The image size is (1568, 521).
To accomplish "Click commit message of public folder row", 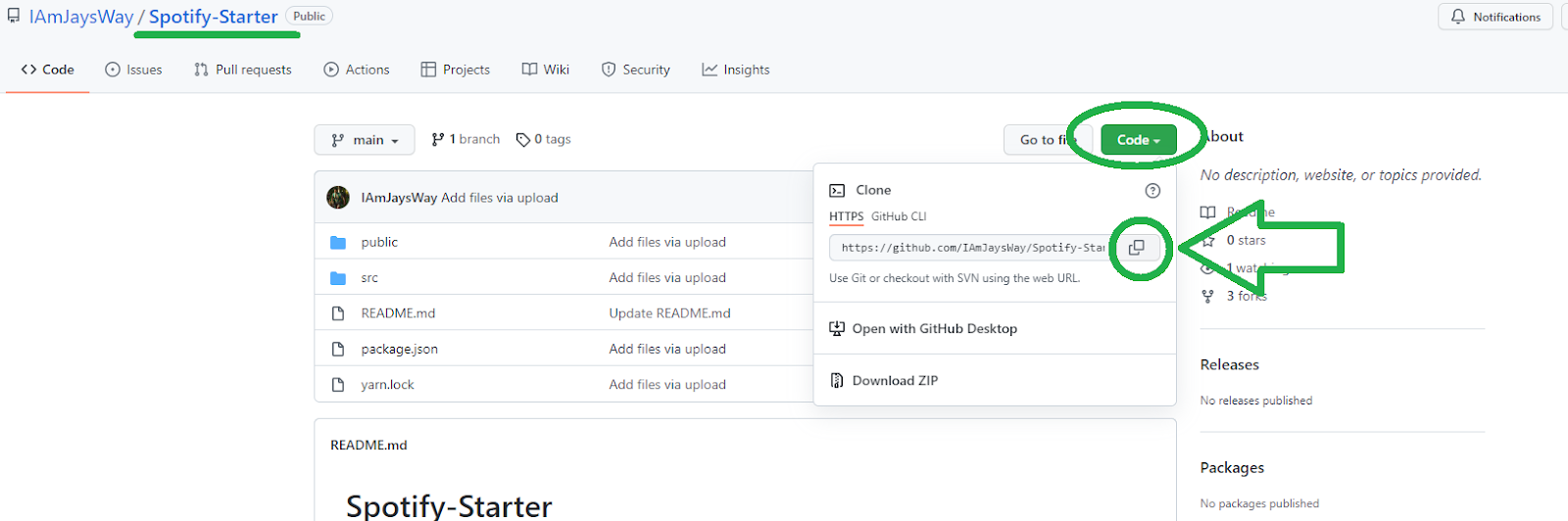I will 667,242.
